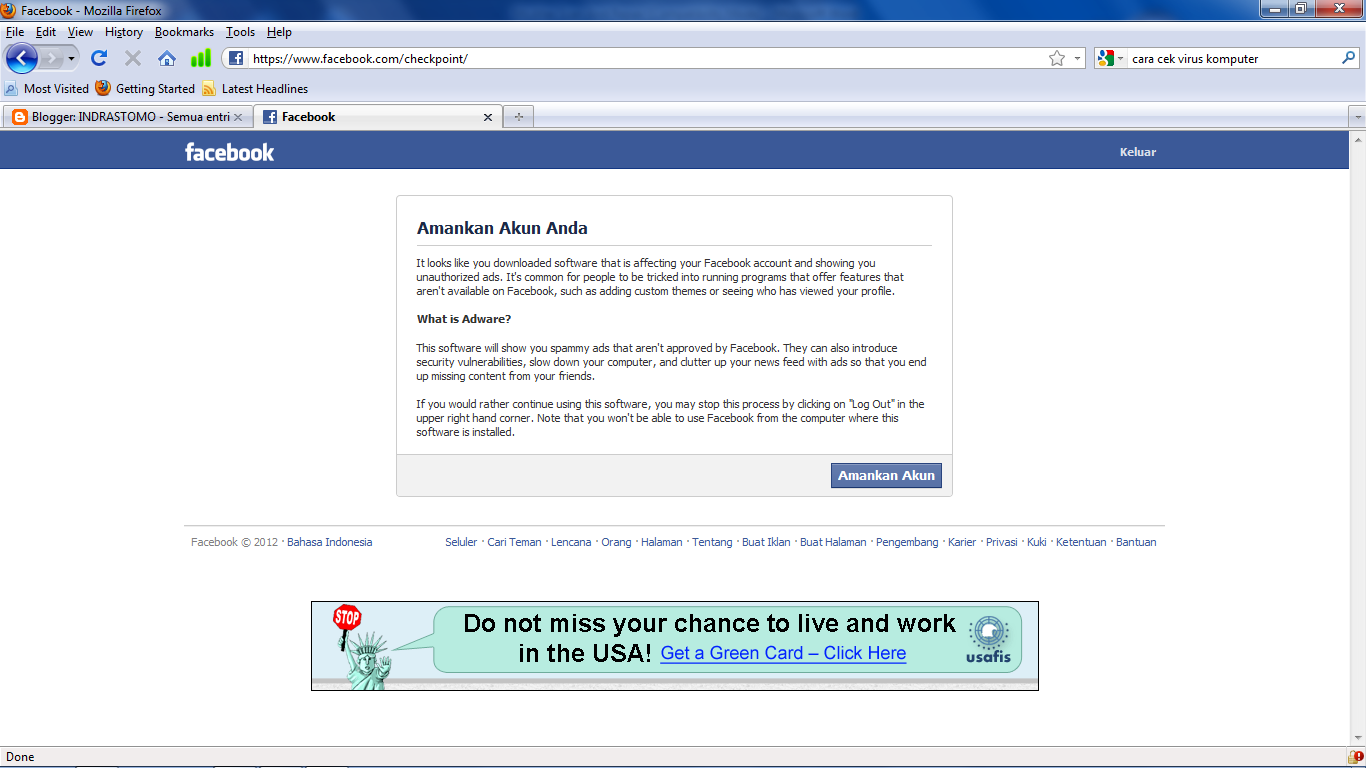Open the Orang footer link

pyautogui.click(x=616, y=542)
